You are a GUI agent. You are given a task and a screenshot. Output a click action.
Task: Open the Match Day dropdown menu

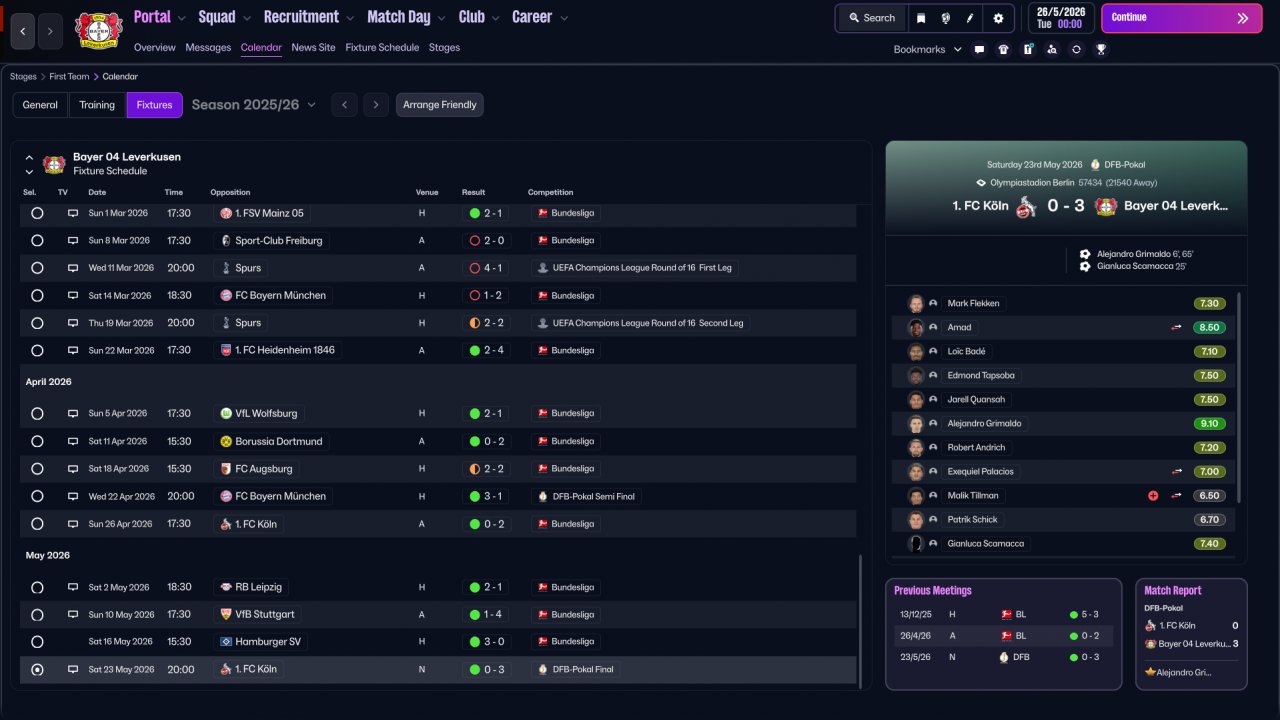pos(406,17)
